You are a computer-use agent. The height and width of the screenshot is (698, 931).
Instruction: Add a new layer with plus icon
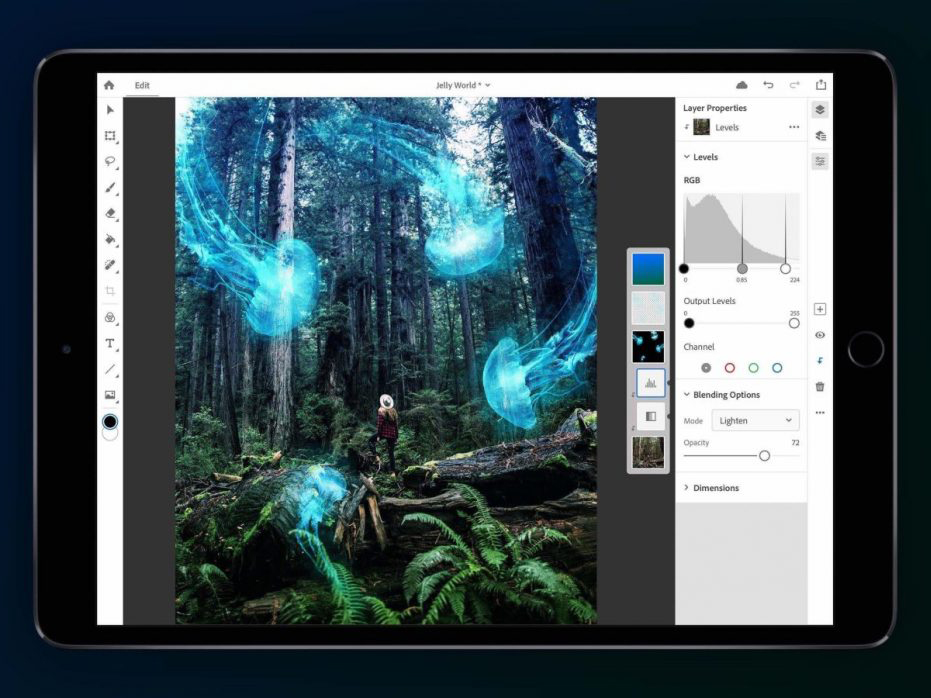click(820, 309)
